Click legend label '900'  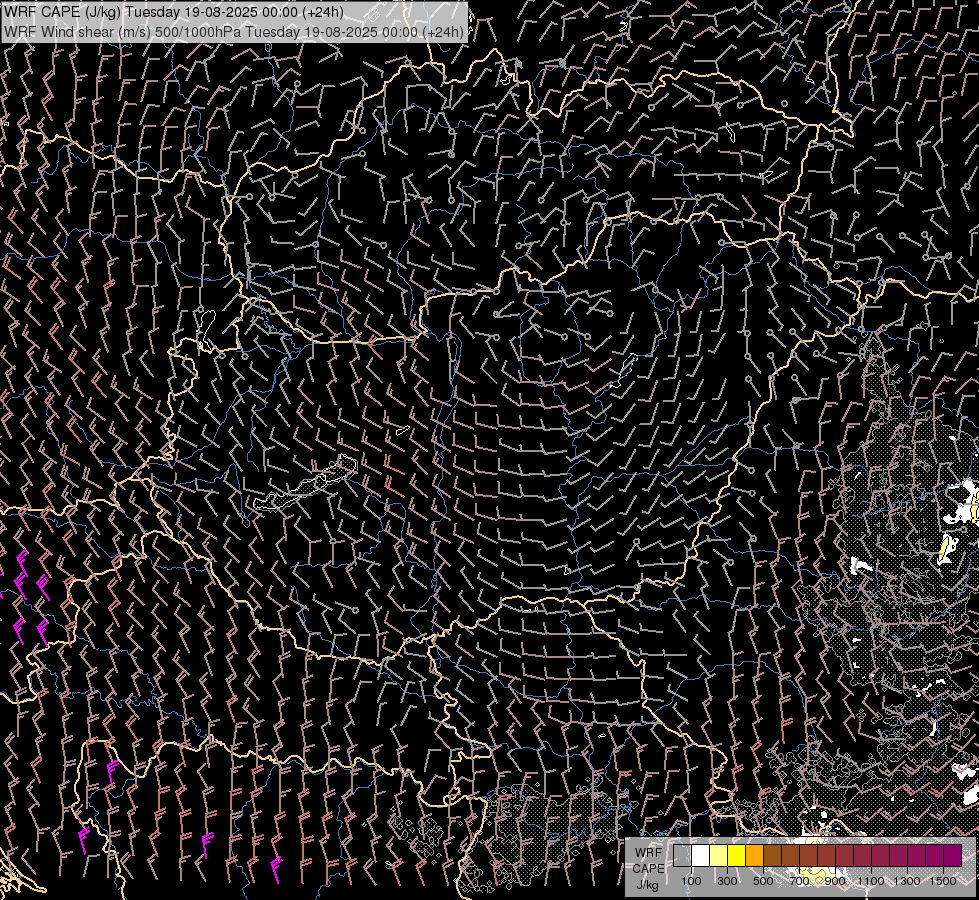click(835, 881)
